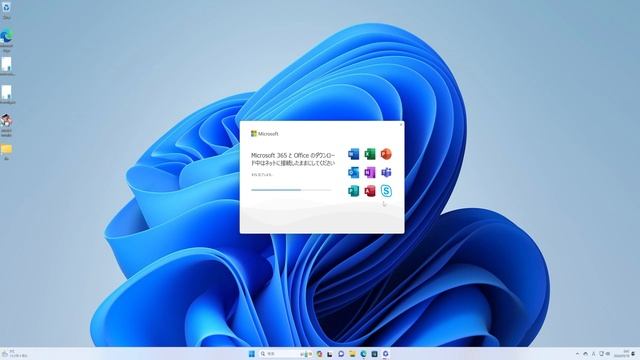
Task: Open Microsoft Store from the taskbar
Action: click(x=374, y=353)
